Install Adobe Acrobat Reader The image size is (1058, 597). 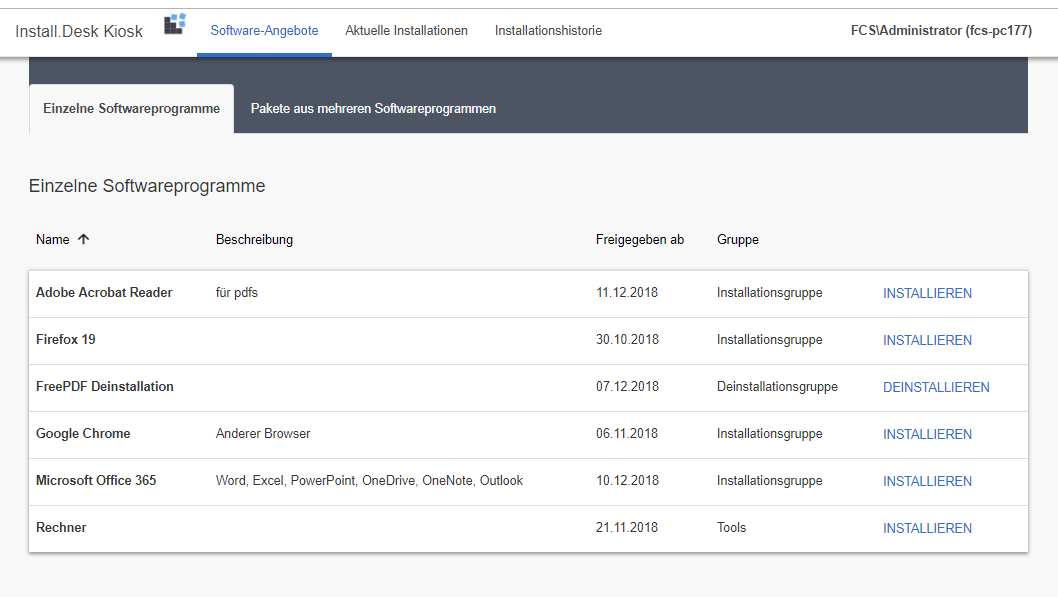tap(927, 293)
